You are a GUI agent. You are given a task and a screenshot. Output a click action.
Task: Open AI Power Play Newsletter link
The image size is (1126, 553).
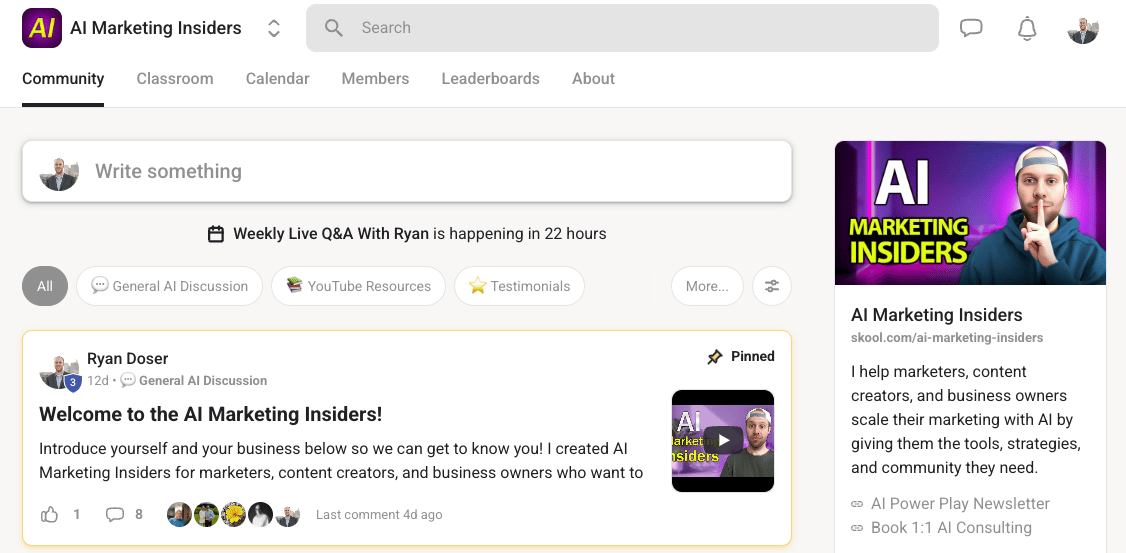pyautogui.click(x=960, y=503)
